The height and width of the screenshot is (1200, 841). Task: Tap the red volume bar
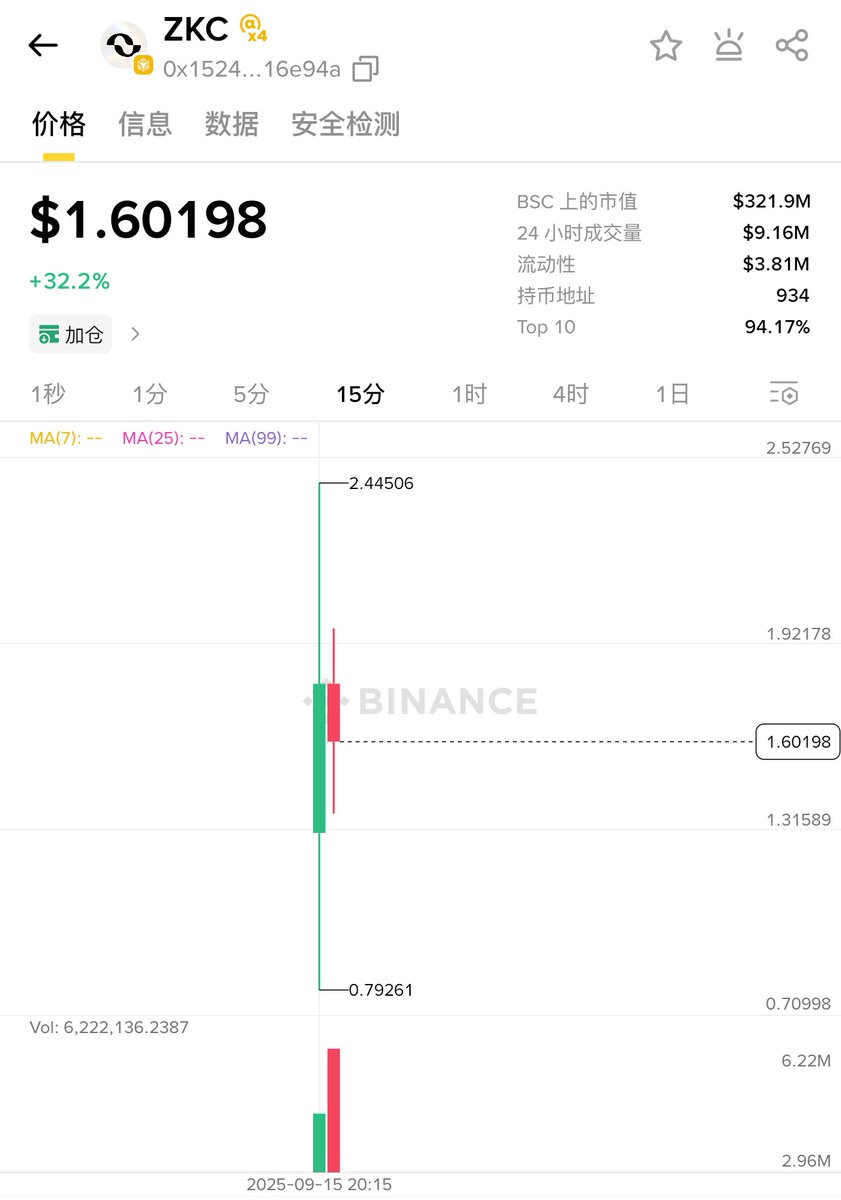(x=333, y=1110)
